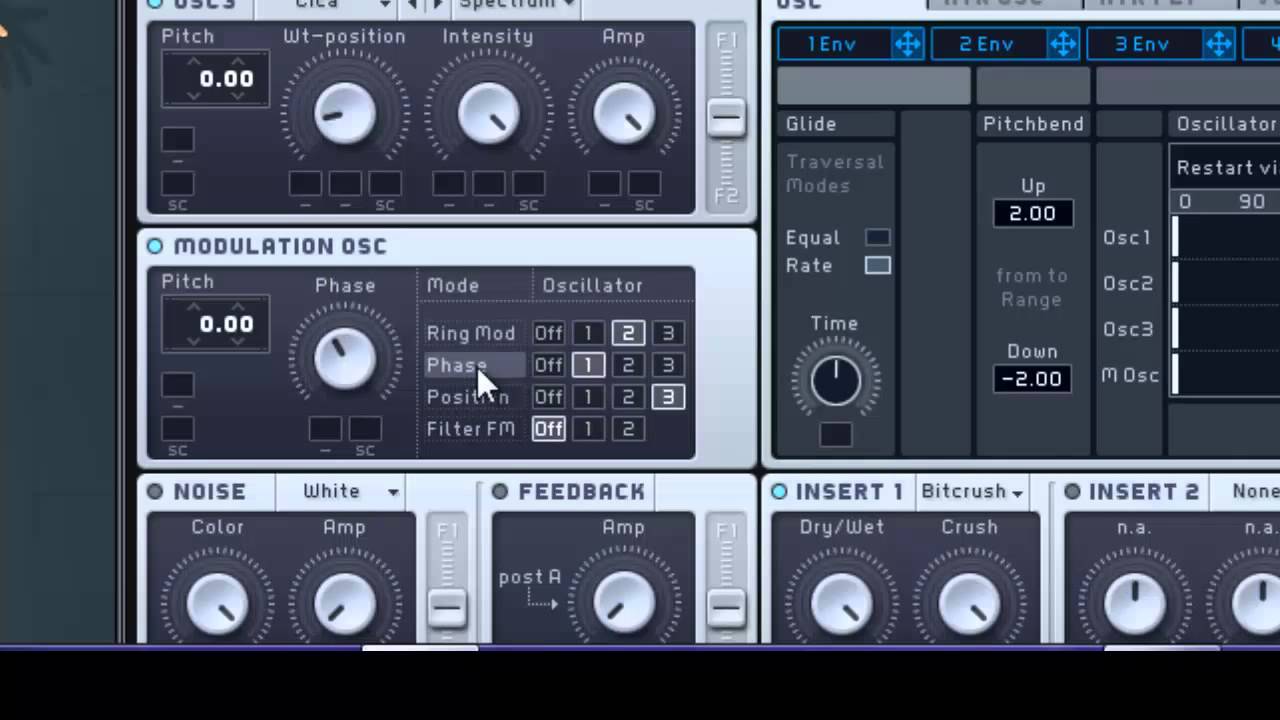The height and width of the screenshot is (720, 1280).
Task: Set Position modulation oscillator to 2
Action: (628, 397)
